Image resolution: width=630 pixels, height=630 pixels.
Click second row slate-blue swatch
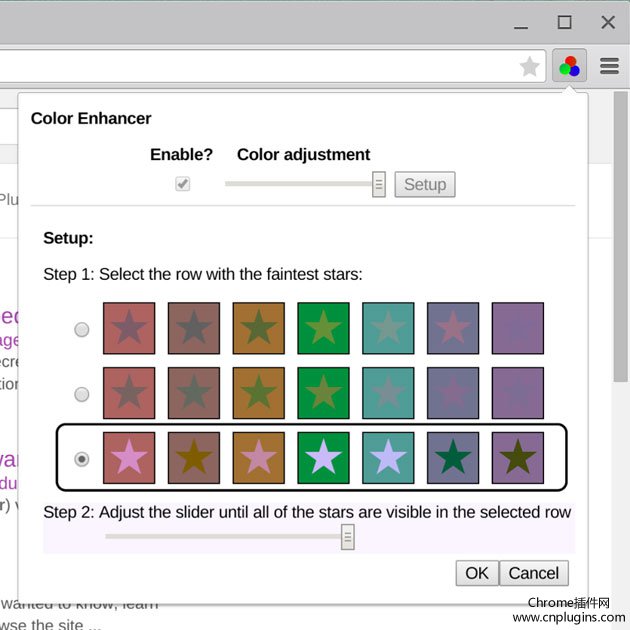pos(453,393)
